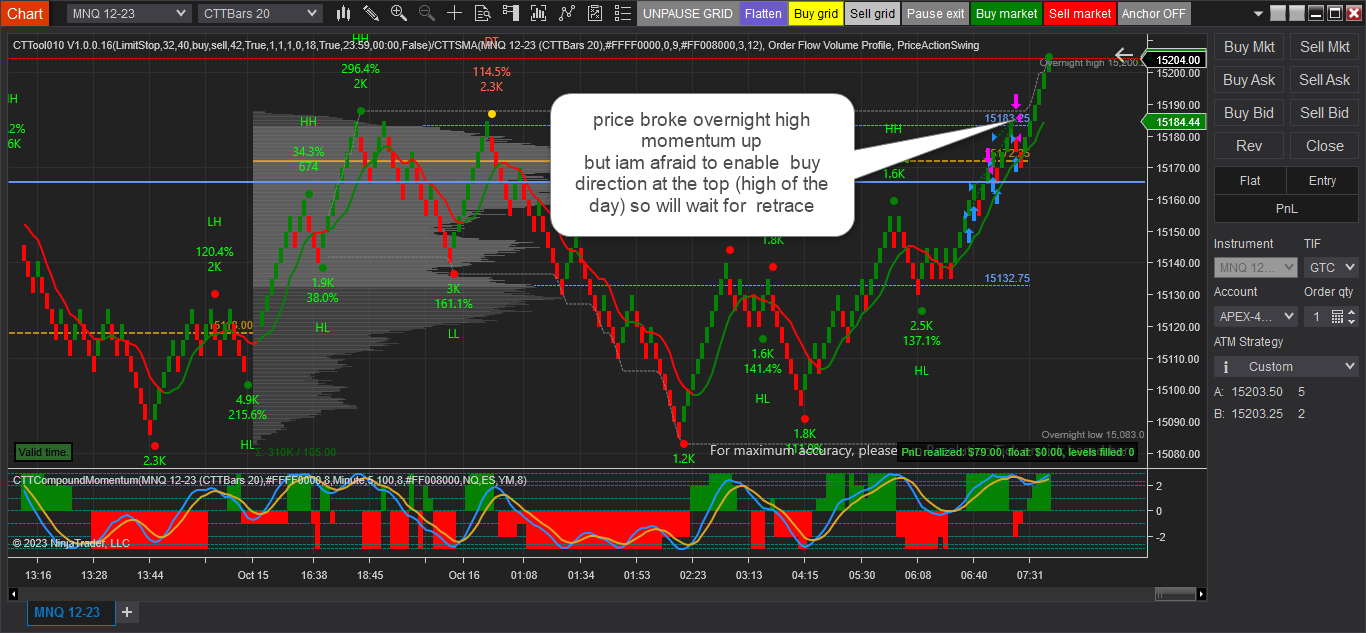Increase order quantity with stepper arrow
The width and height of the screenshot is (1366, 633).
click(x=1351, y=312)
